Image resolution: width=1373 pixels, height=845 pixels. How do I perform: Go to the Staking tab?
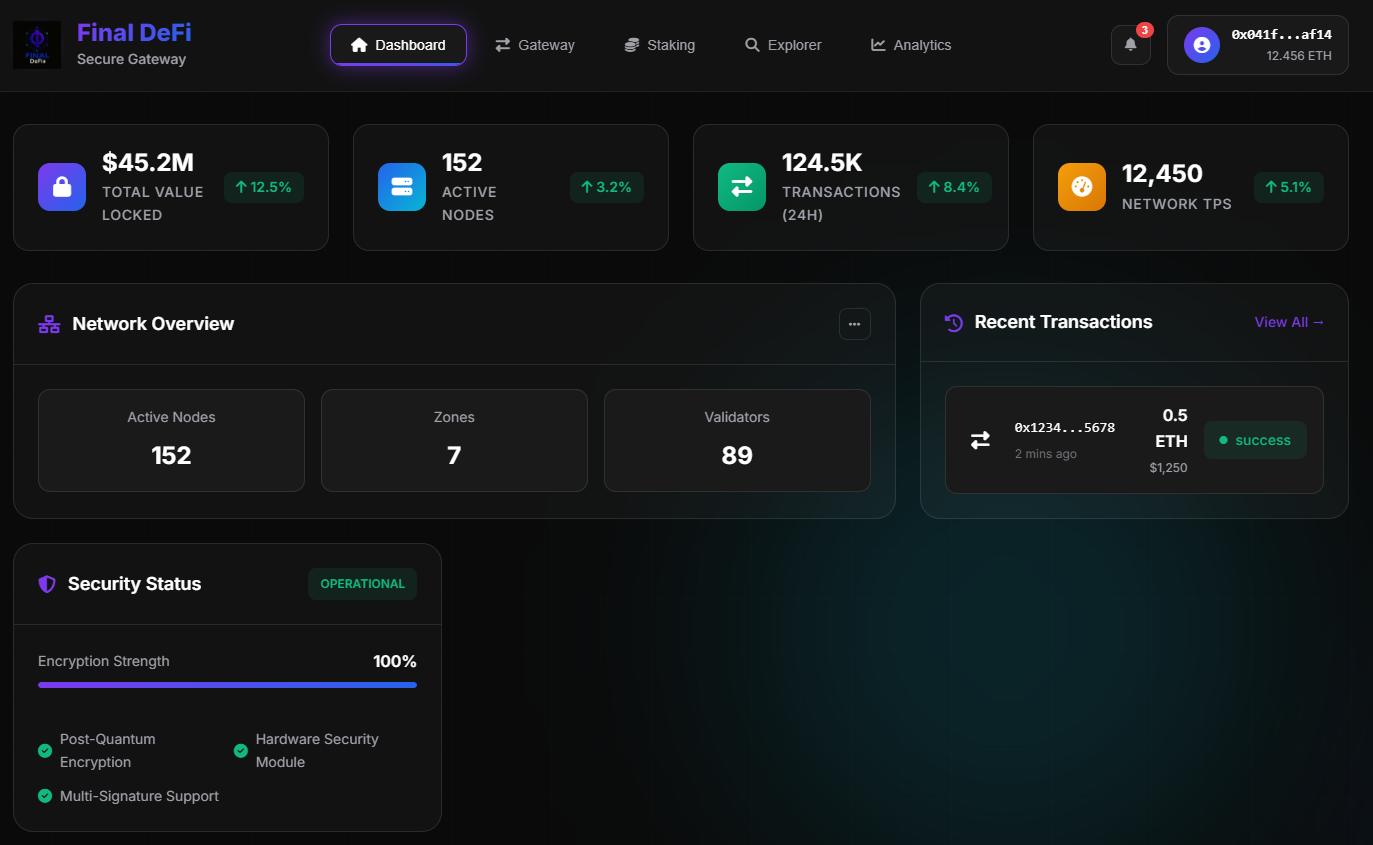point(659,45)
